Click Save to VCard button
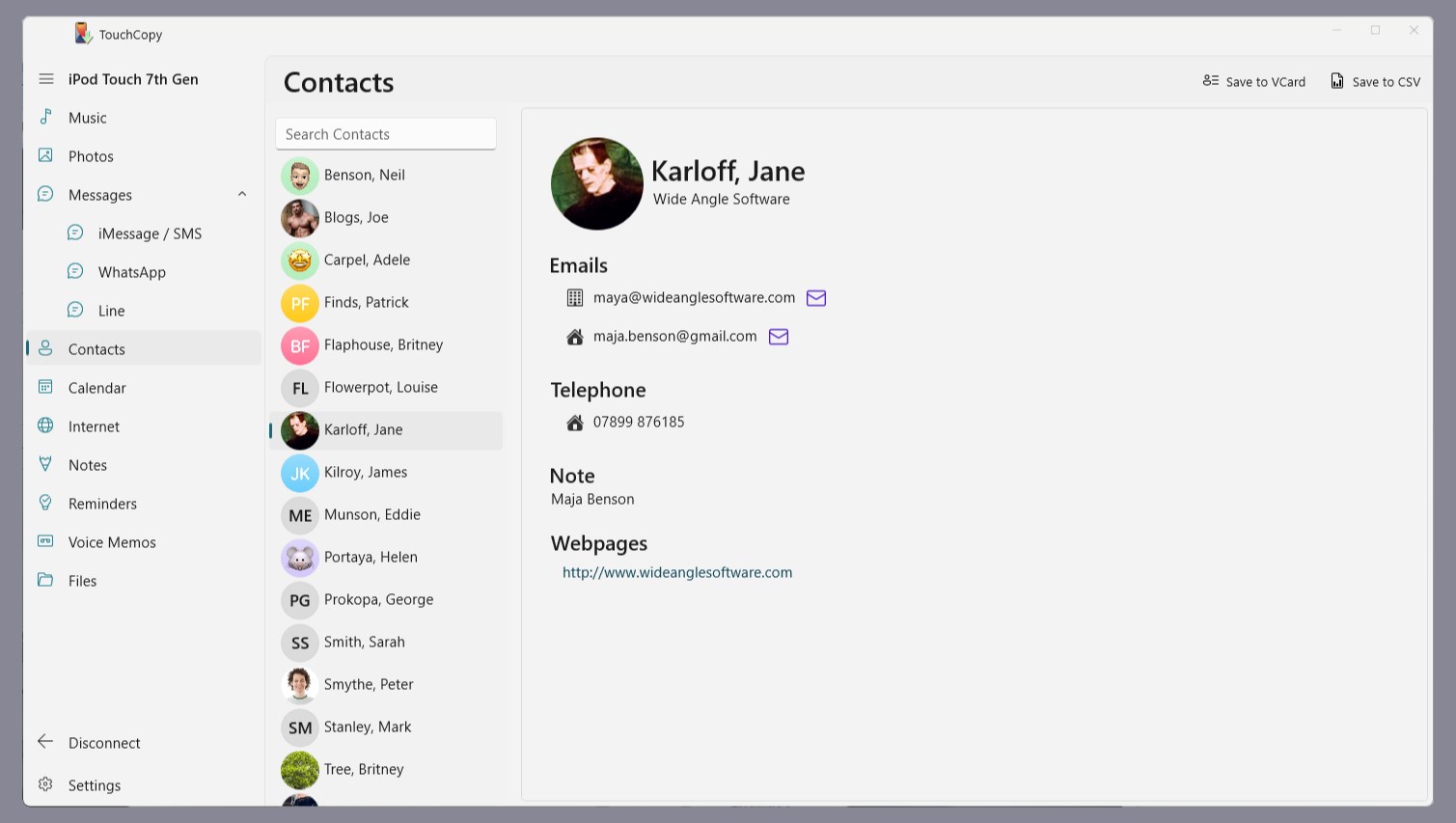 pos(1253,82)
